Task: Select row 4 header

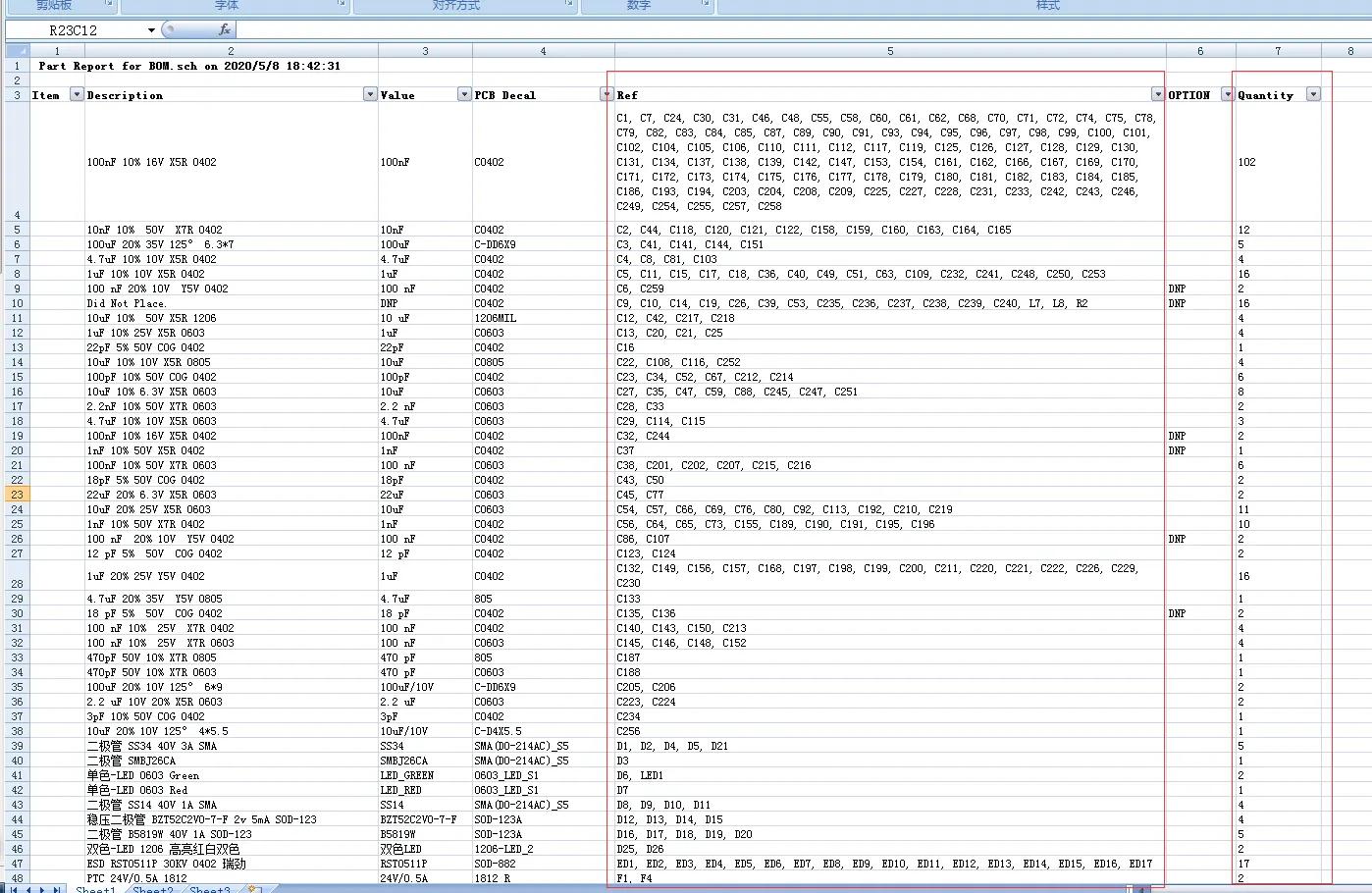Action: [x=17, y=162]
